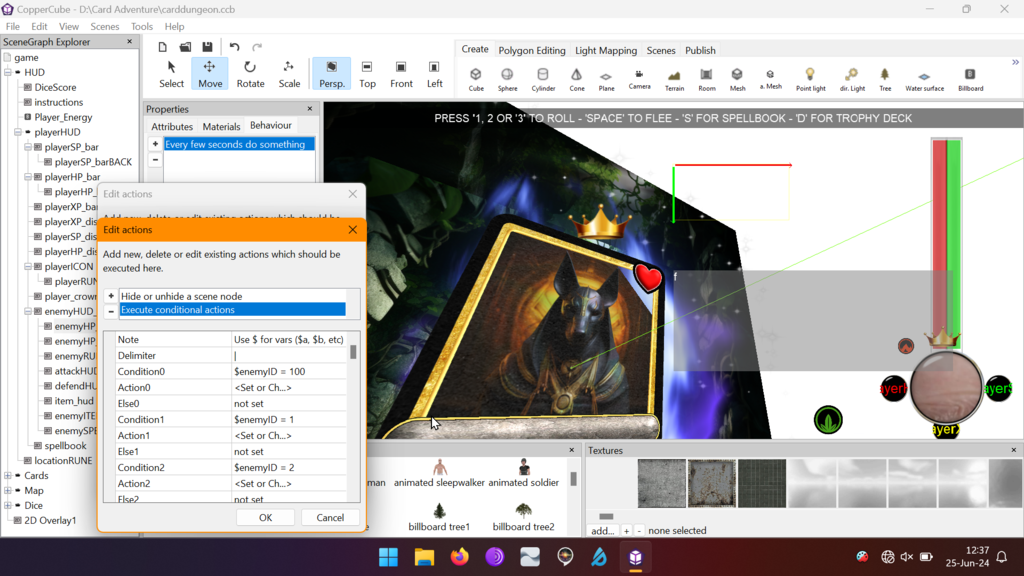The width and height of the screenshot is (1024, 576).
Task: Expand the create toolbar overflow chevron
Action: (x=1016, y=62)
